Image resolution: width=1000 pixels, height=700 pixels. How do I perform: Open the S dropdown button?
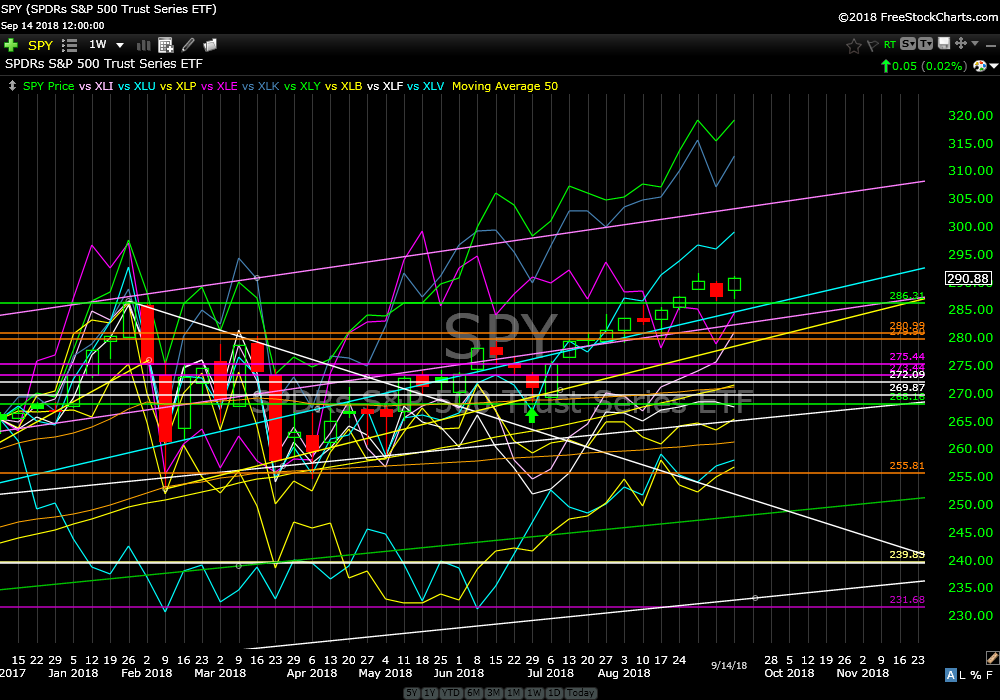click(x=908, y=44)
